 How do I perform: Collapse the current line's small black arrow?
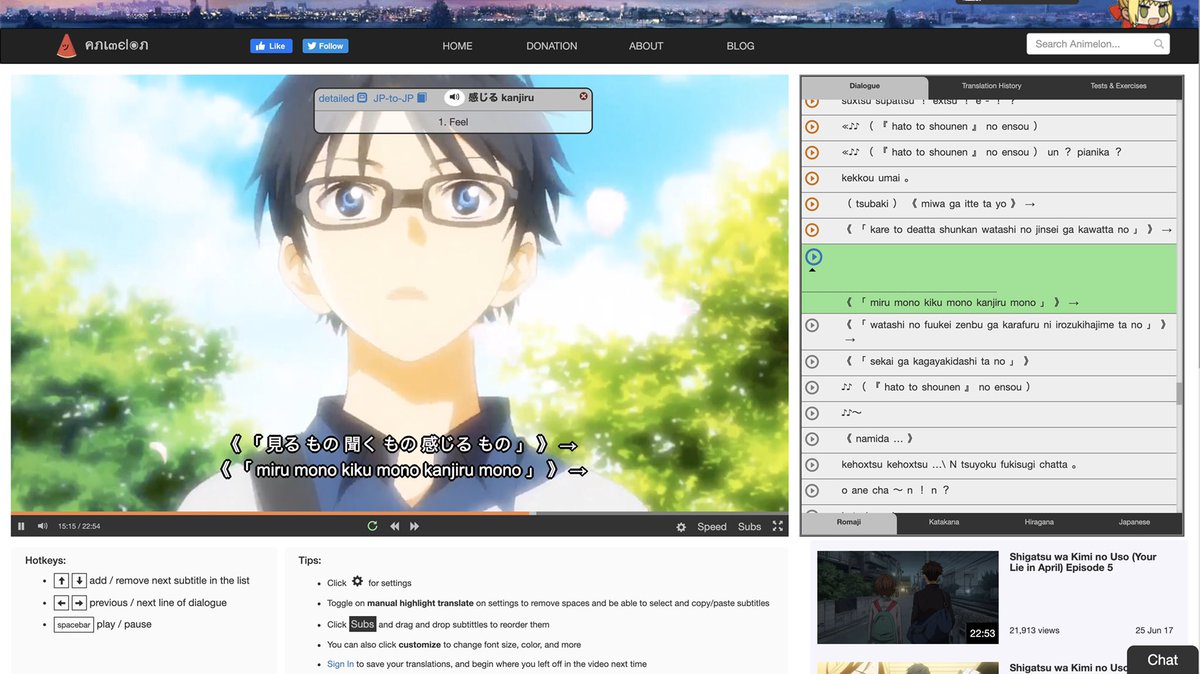pyautogui.click(x=812, y=271)
